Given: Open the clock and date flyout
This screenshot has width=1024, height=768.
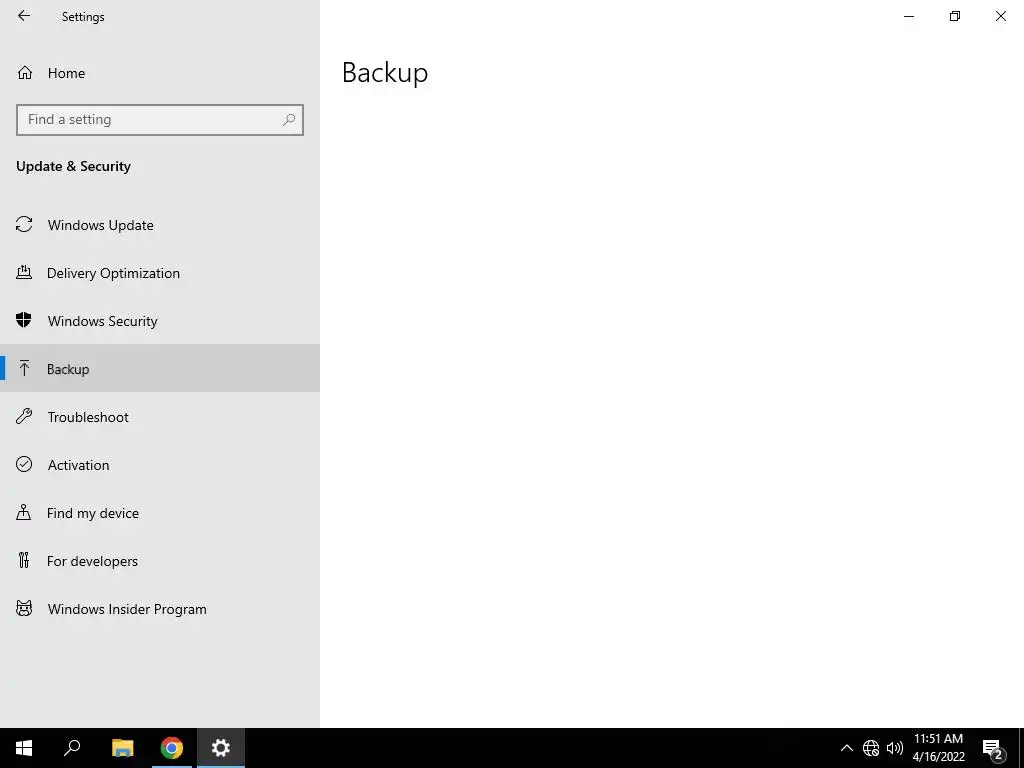Looking at the screenshot, I should tap(938, 748).
